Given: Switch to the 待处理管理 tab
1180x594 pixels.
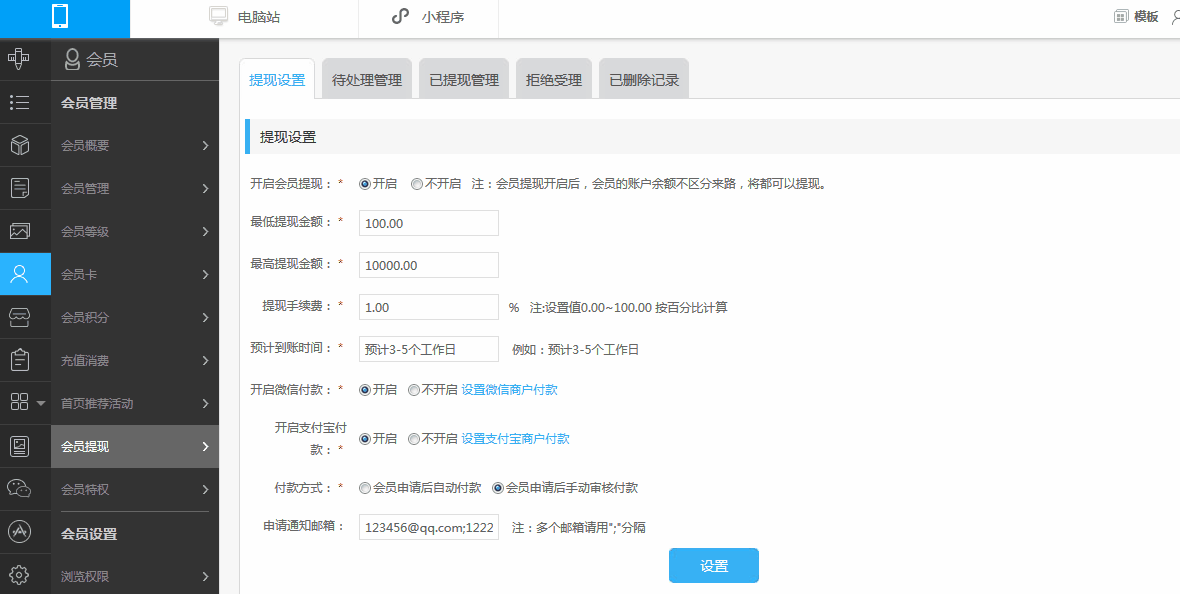Looking at the screenshot, I should tap(367, 80).
